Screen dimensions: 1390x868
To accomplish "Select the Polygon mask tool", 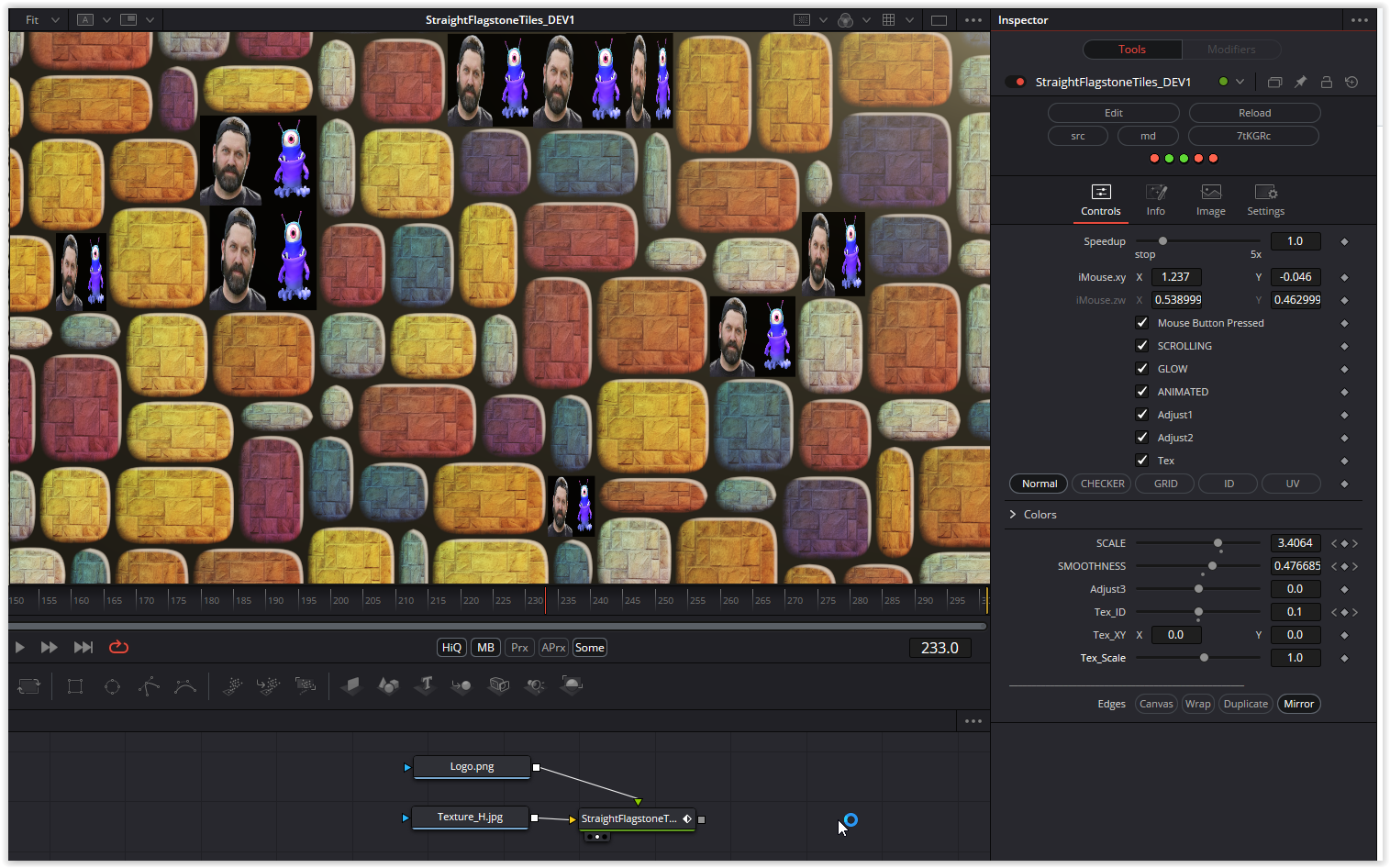I will coord(149,685).
